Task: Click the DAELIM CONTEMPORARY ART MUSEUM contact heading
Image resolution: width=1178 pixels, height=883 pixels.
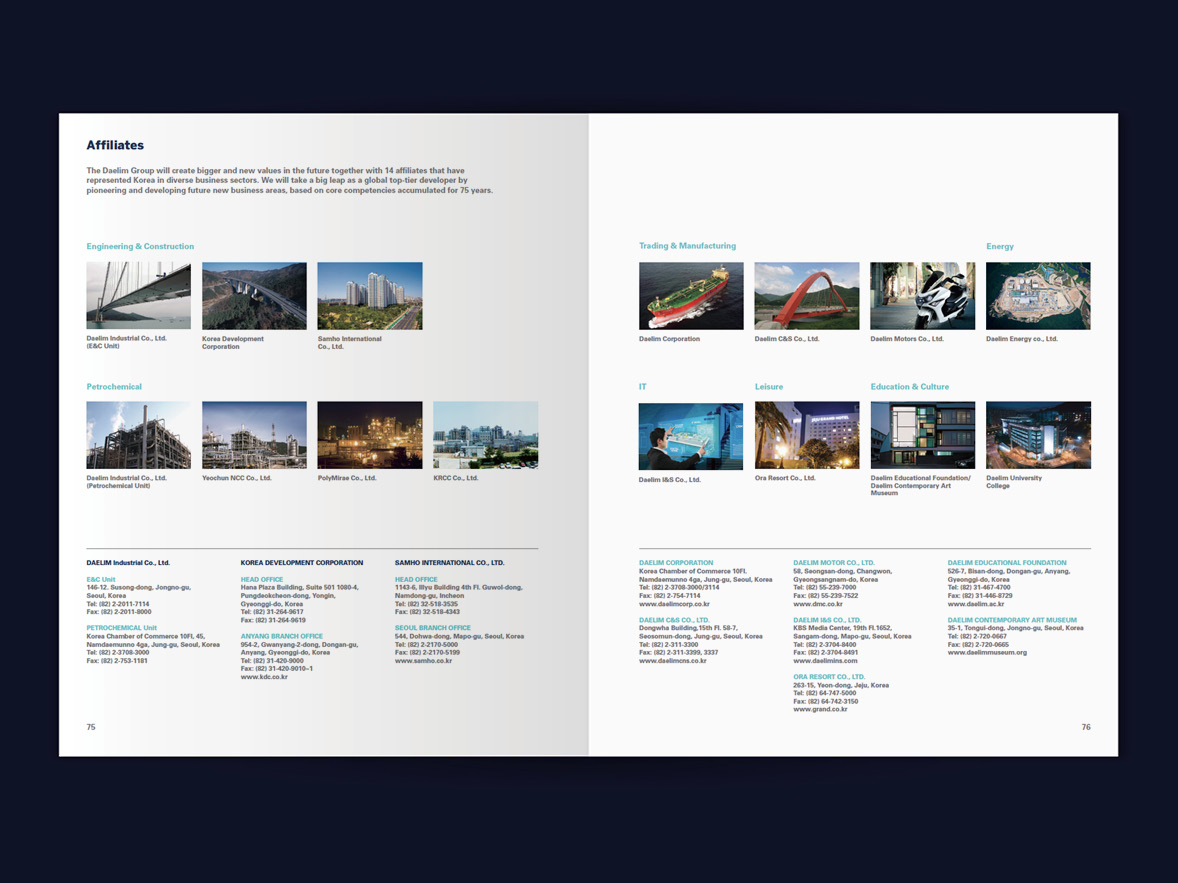Action: click(x=1011, y=620)
